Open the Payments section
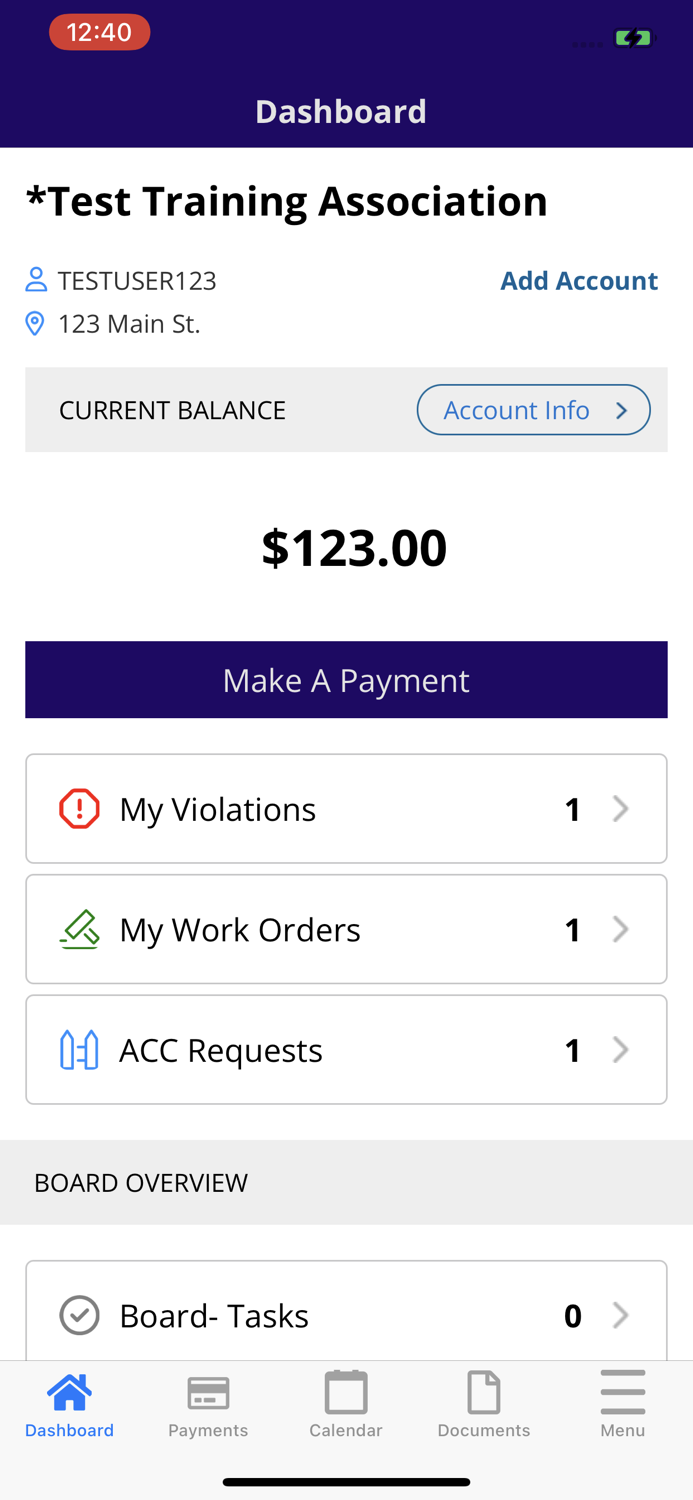The image size is (693, 1500). point(207,1398)
